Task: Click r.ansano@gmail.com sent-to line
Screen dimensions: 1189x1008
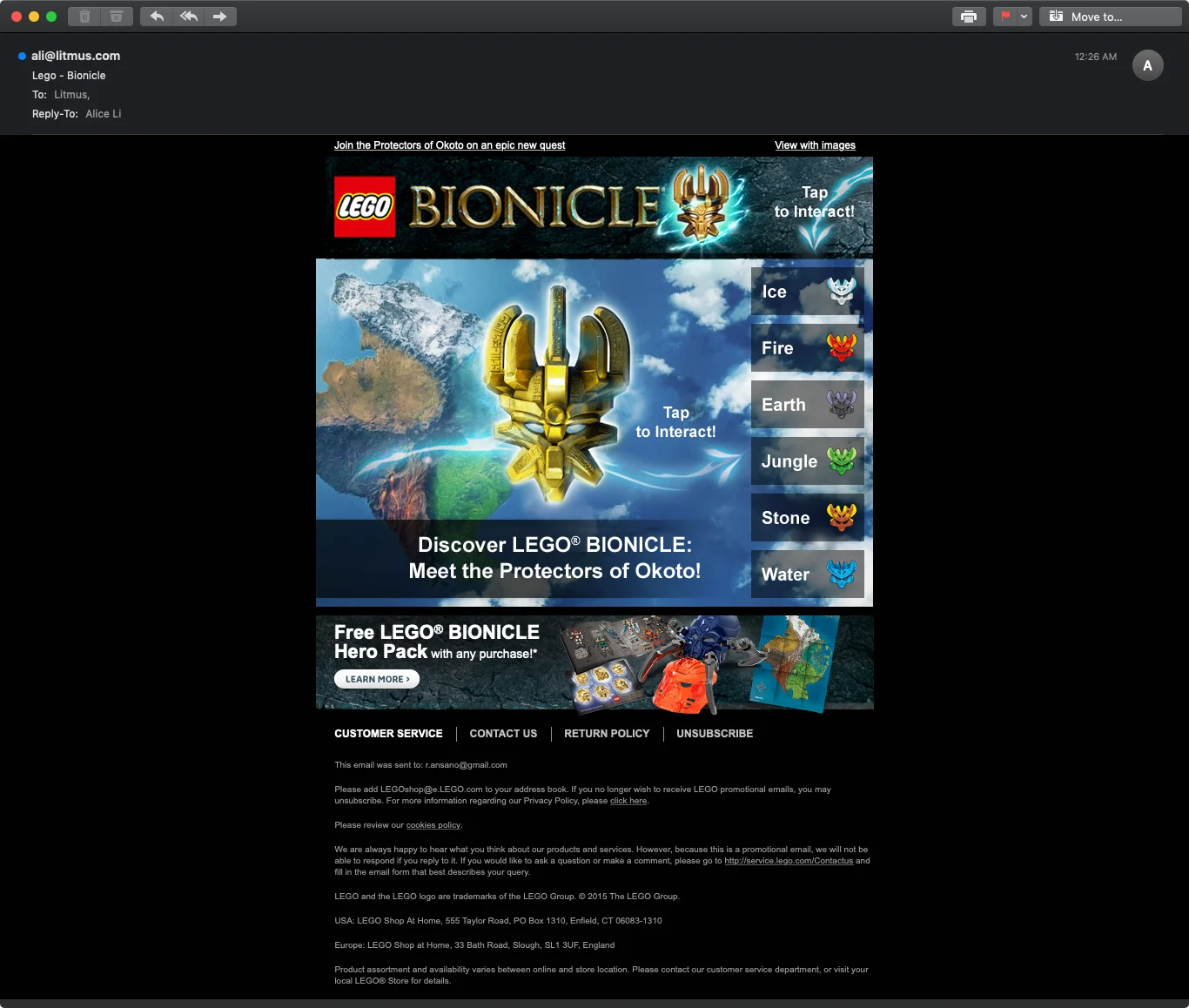Action: click(420, 765)
